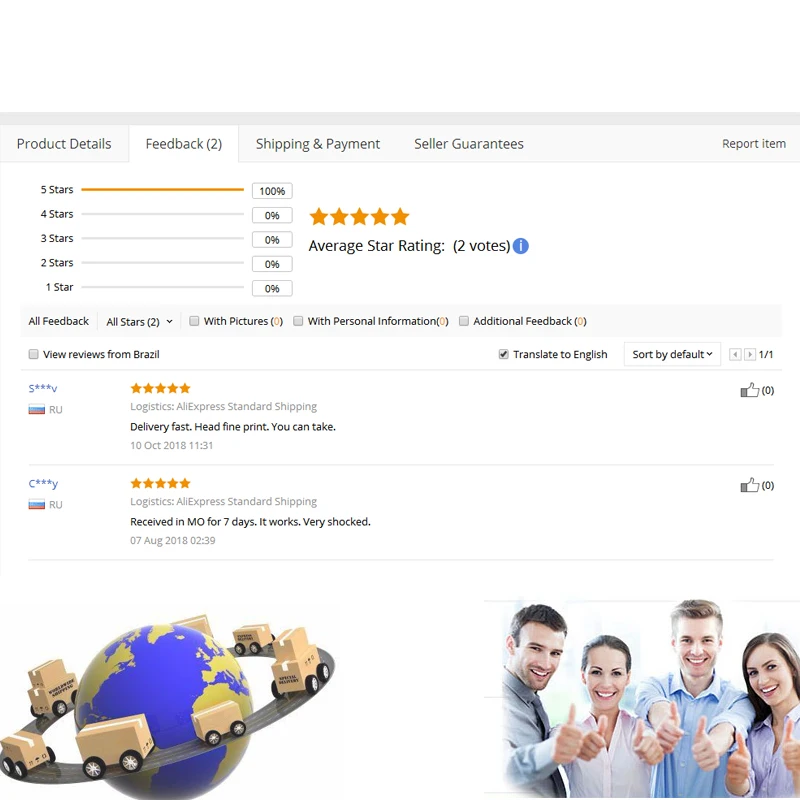
Task: Go to next feedback page arrow
Action: (749, 354)
